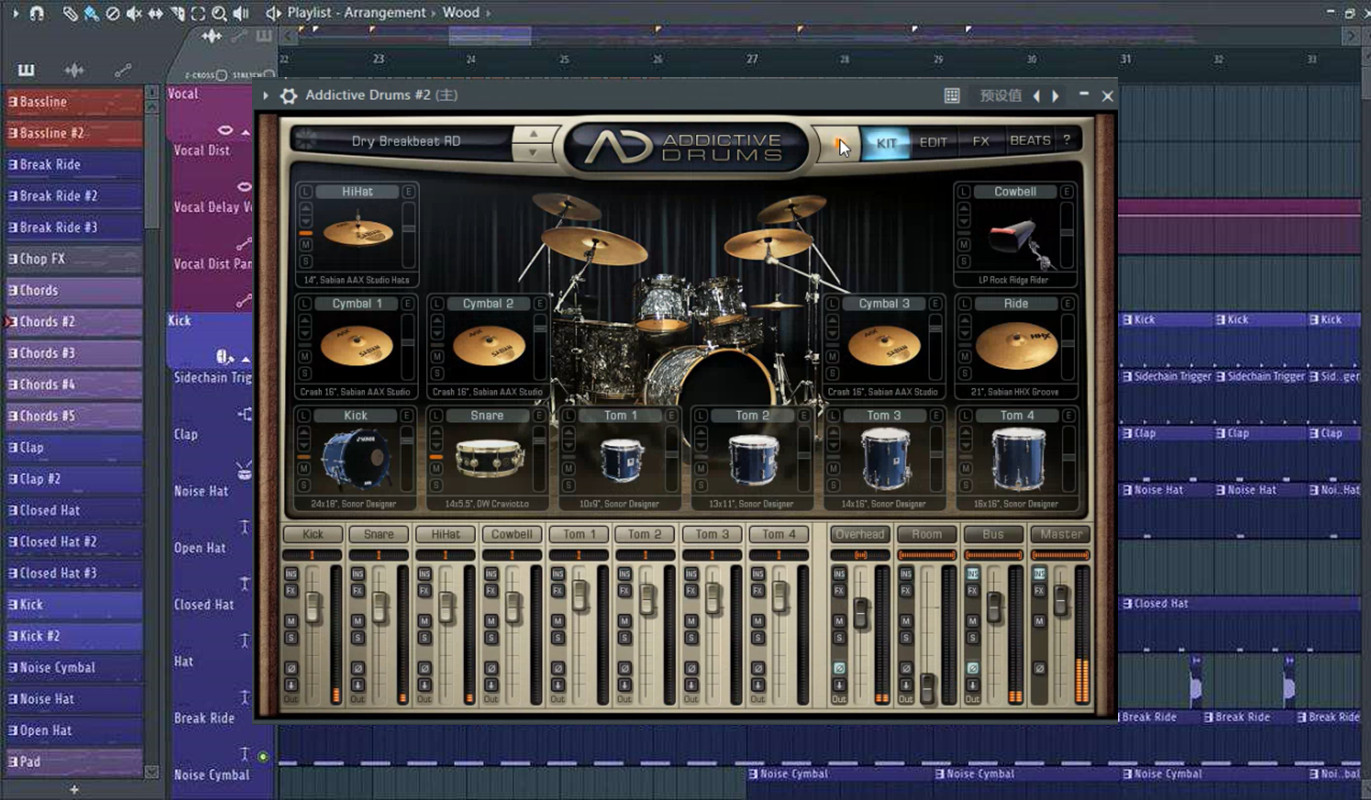Toggle the magnet snap icon in playlist toolbar
Viewport: 1371px width, 800px height.
(x=37, y=13)
